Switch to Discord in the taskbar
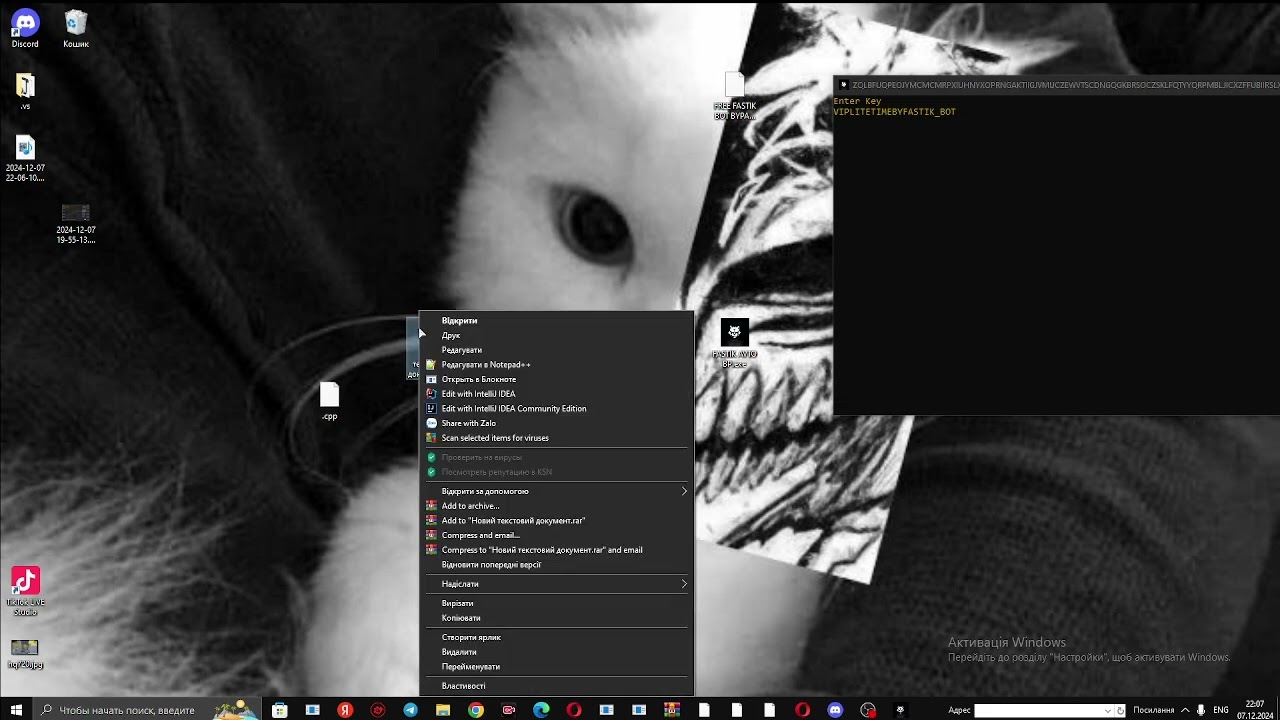 (835, 710)
